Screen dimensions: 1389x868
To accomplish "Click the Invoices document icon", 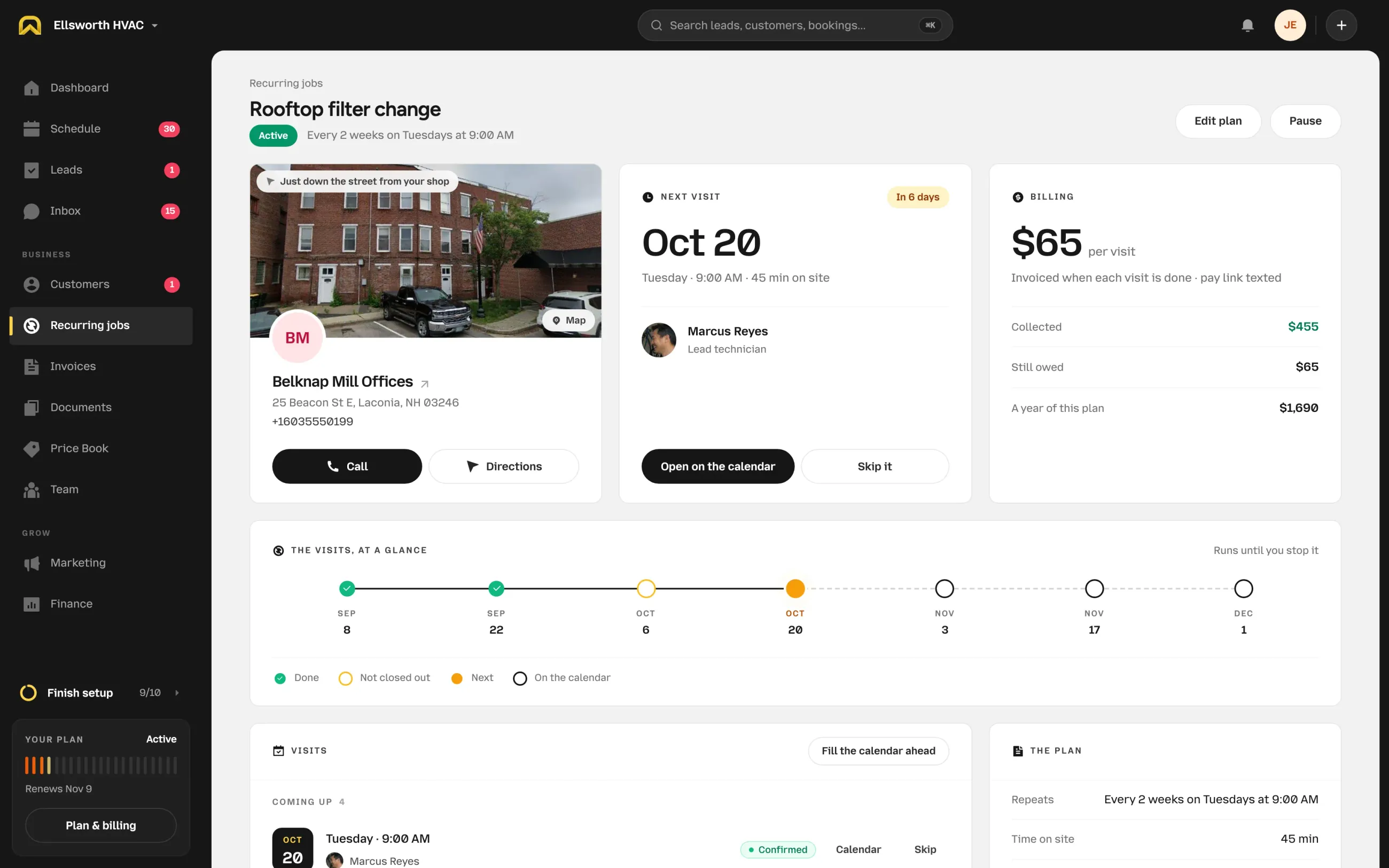I will click(32, 366).
